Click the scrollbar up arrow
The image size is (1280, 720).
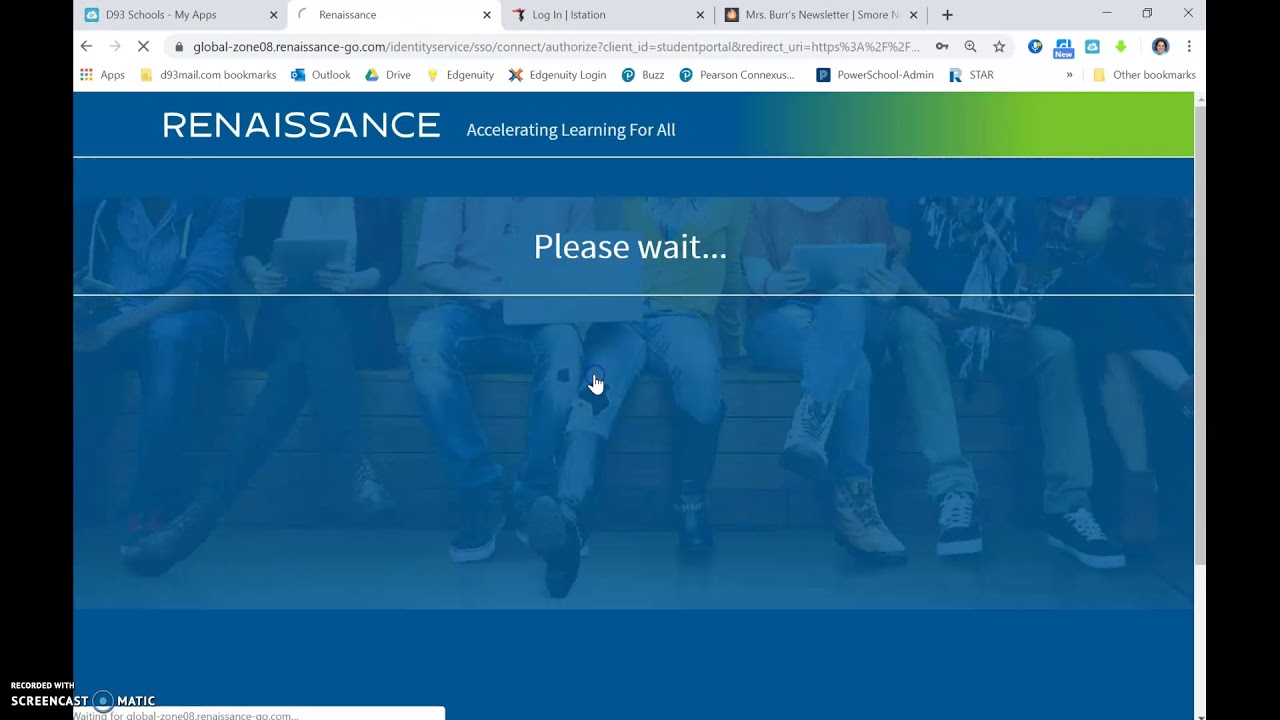[x=1200, y=98]
